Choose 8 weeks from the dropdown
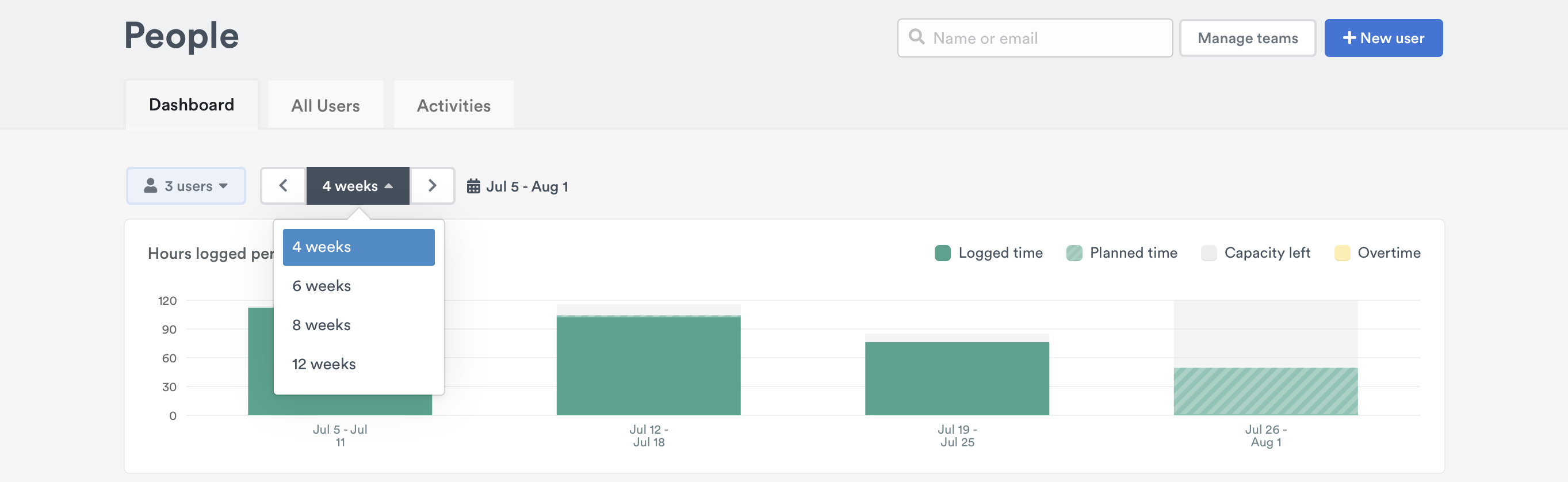The width and height of the screenshot is (1568, 482). (358, 325)
